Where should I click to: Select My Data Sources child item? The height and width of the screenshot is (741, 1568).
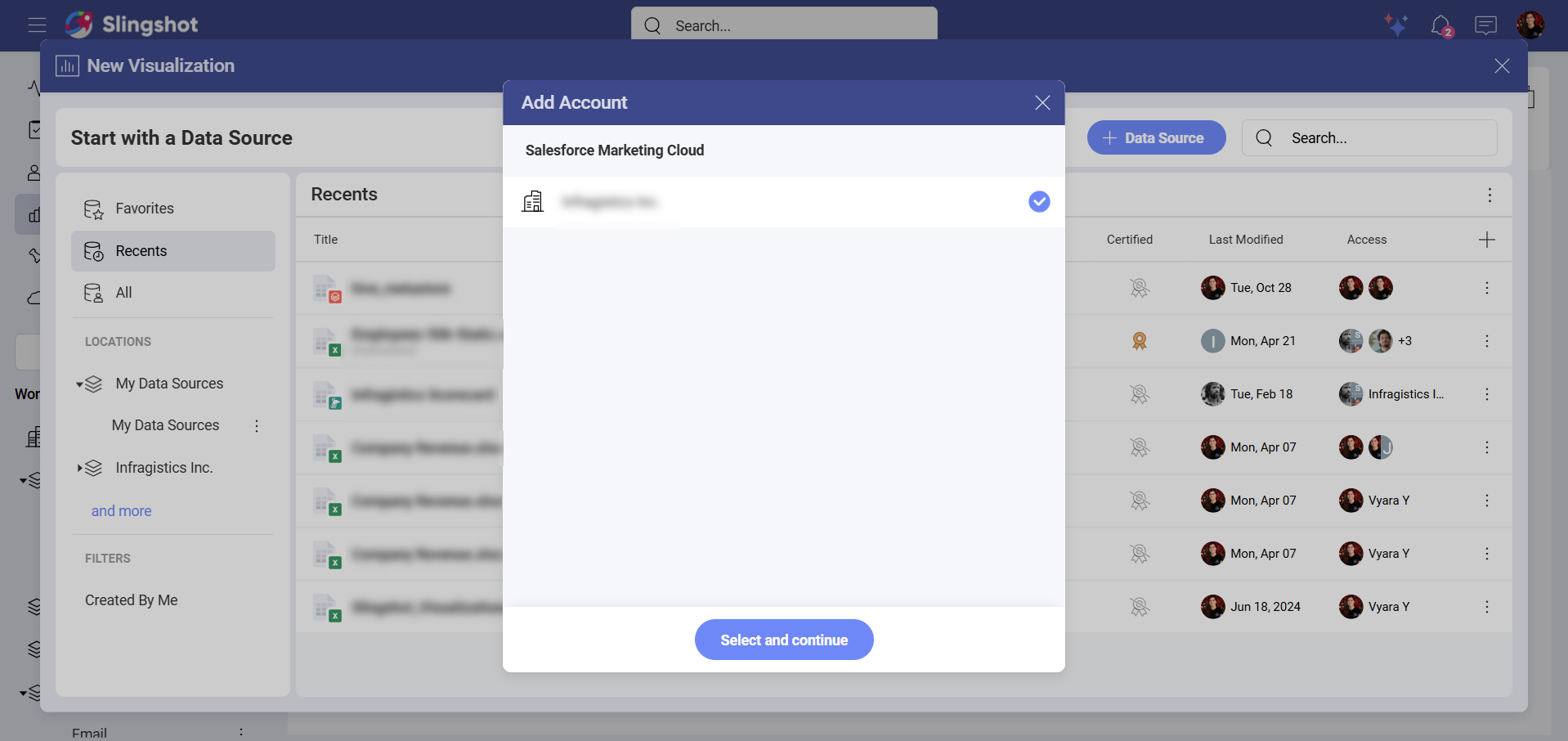[x=165, y=425]
